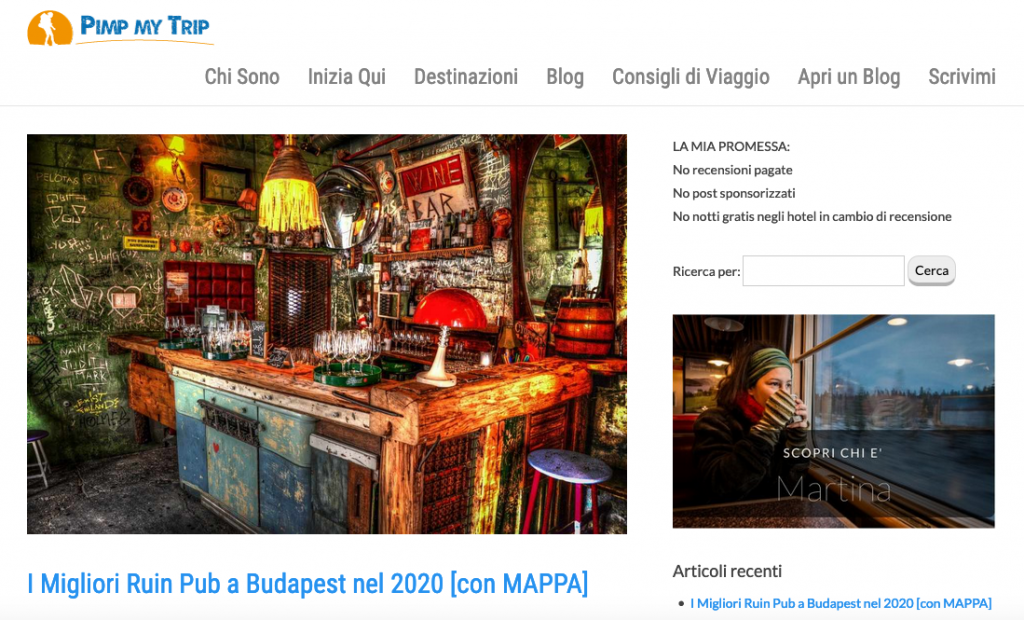
Task: Open the Apri un Blog page
Action: (848, 76)
